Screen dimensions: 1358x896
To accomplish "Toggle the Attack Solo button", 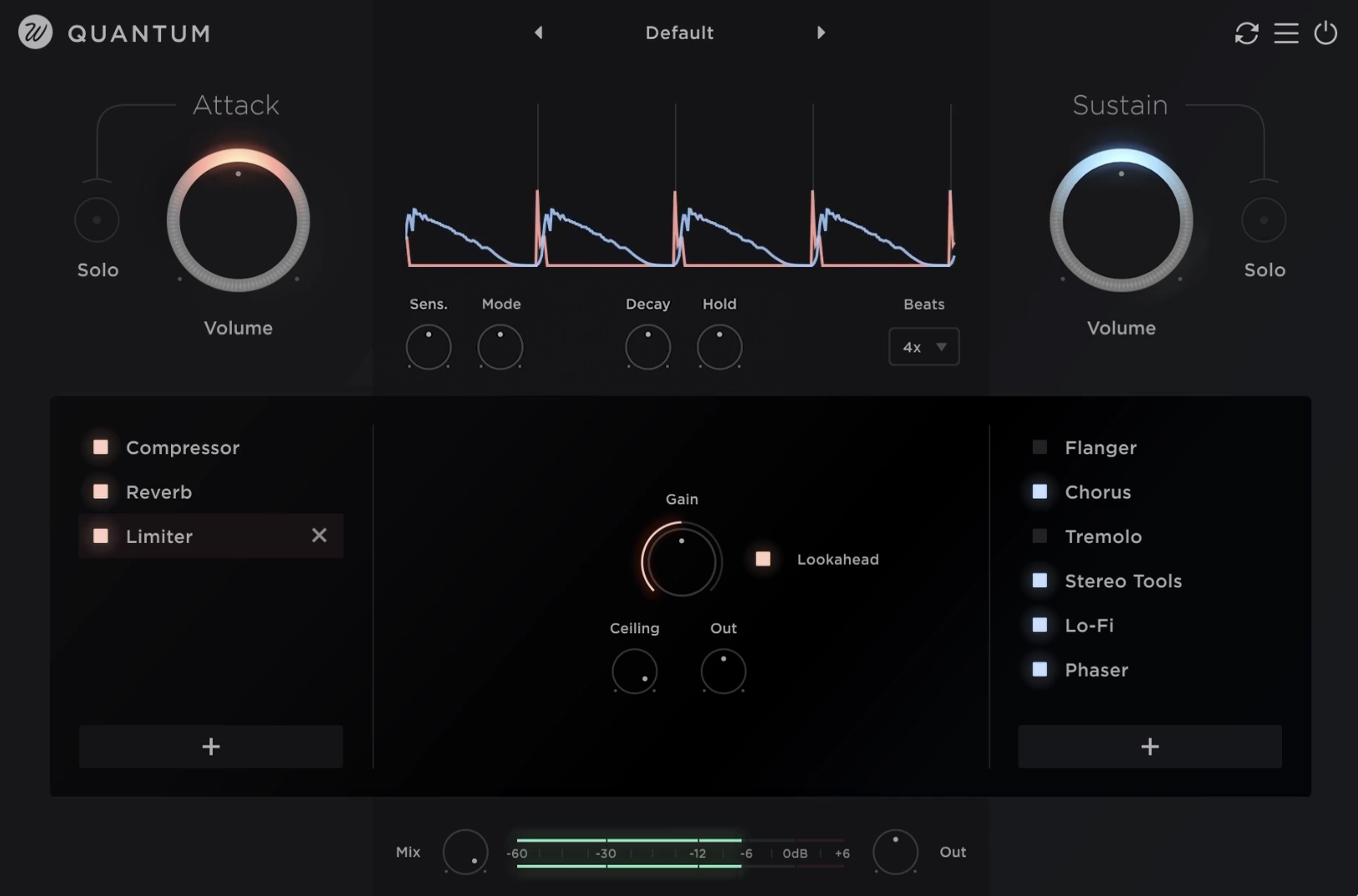I will point(97,220).
